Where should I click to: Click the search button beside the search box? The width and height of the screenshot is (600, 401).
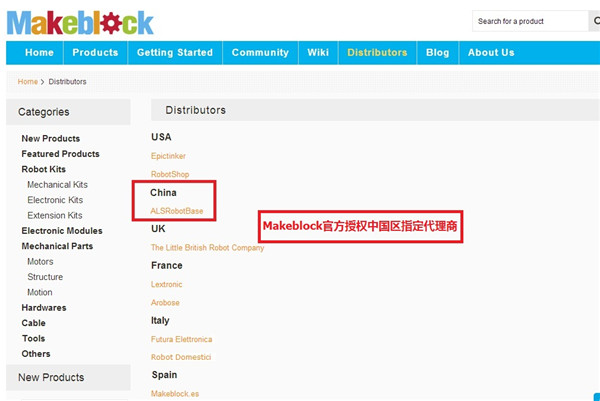595,21
